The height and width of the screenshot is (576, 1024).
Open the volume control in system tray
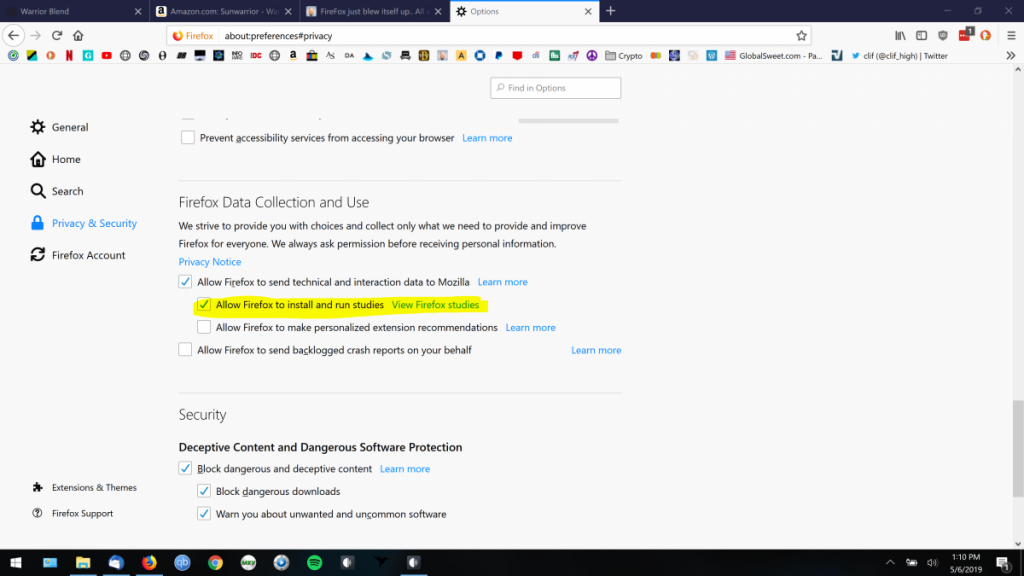(x=932, y=562)
